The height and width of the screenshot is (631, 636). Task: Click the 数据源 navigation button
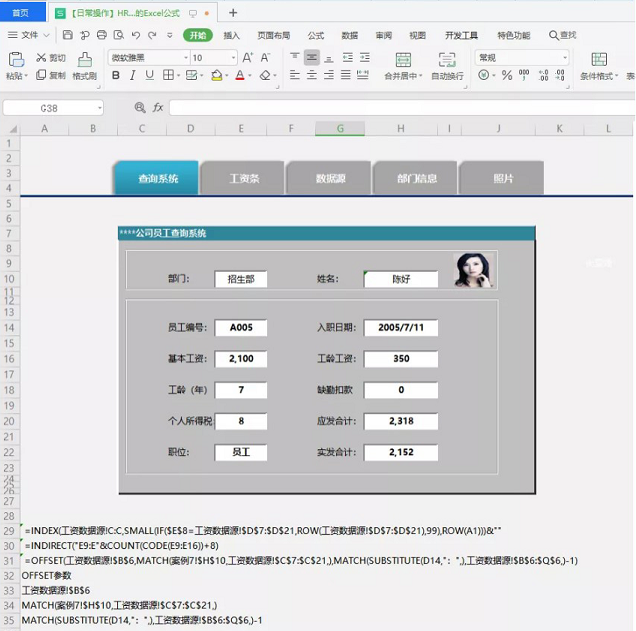(330, 178)
